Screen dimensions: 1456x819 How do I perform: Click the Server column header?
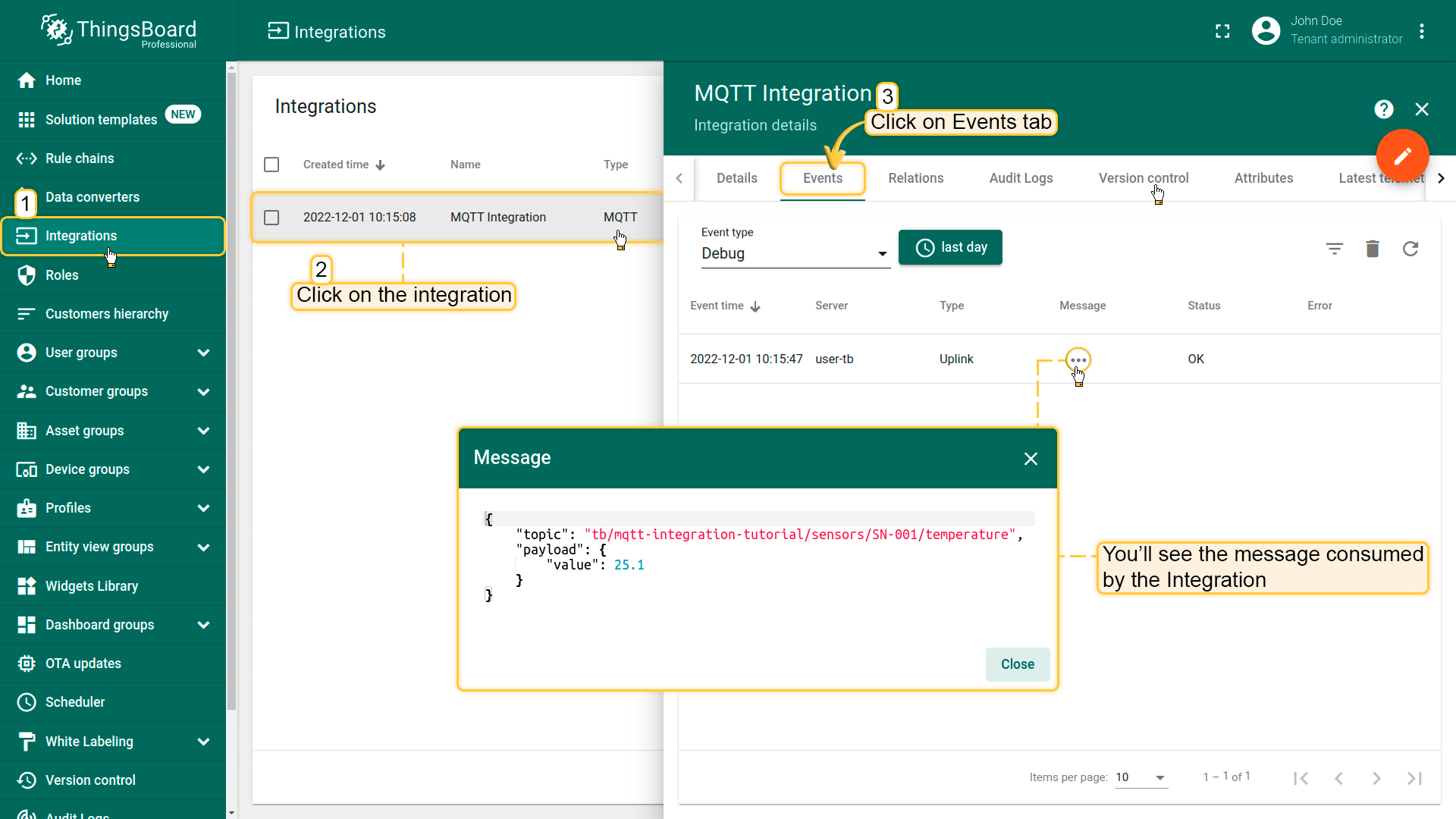831,306
